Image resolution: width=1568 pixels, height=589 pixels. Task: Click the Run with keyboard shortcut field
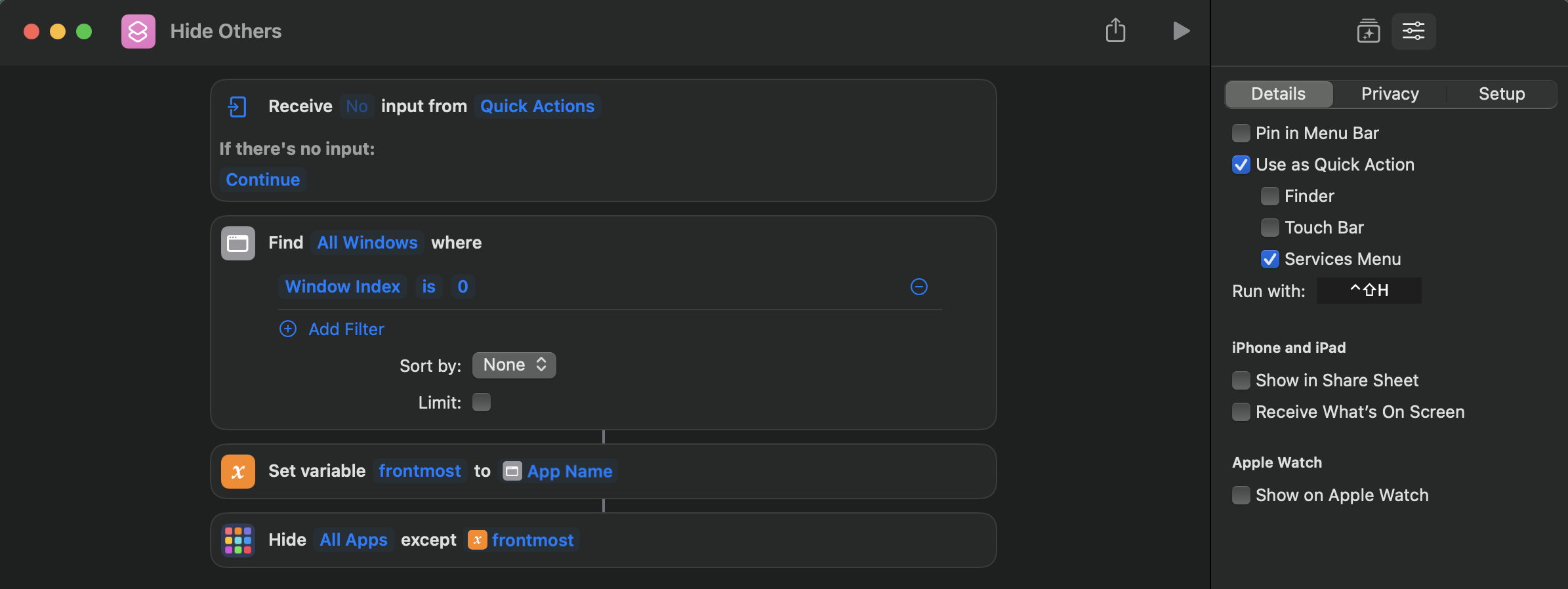(1369, 291)
